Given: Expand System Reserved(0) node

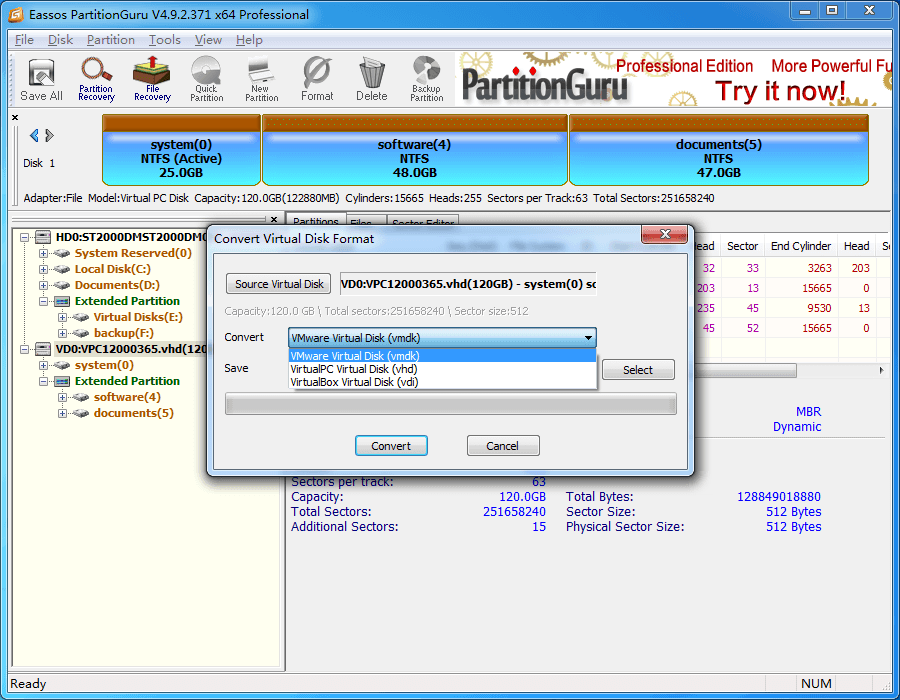Looking at the screenshot, I should (x=43, y=253).
